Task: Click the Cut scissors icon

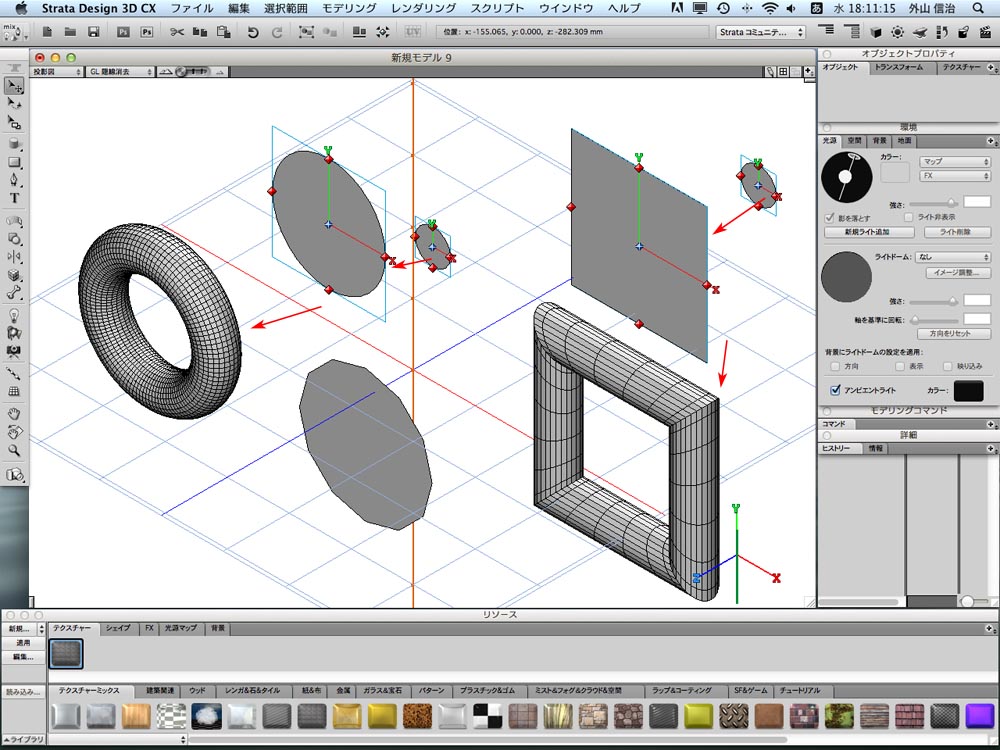Action: point(177,31)
